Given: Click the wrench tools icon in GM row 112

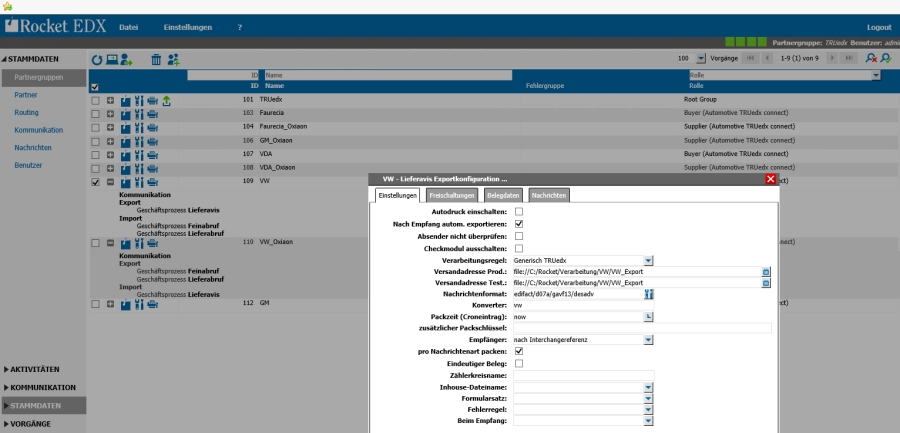Looking at the screenshot, I should (x=139, y=304).
